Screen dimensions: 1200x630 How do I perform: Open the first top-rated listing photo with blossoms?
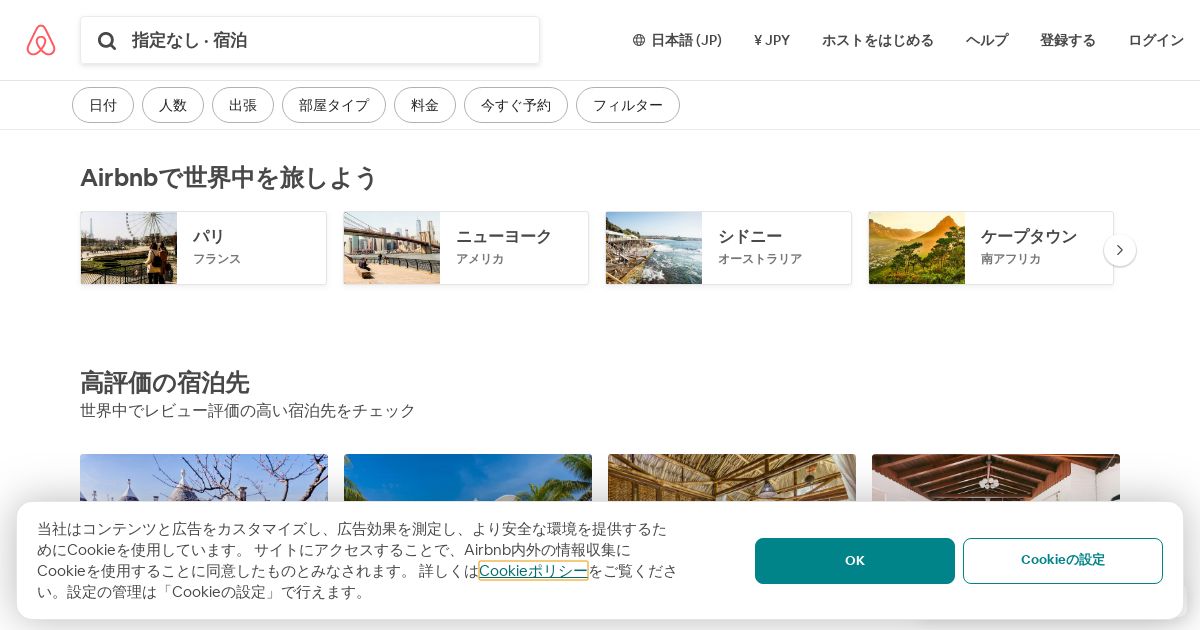click(x=204, y=478)
